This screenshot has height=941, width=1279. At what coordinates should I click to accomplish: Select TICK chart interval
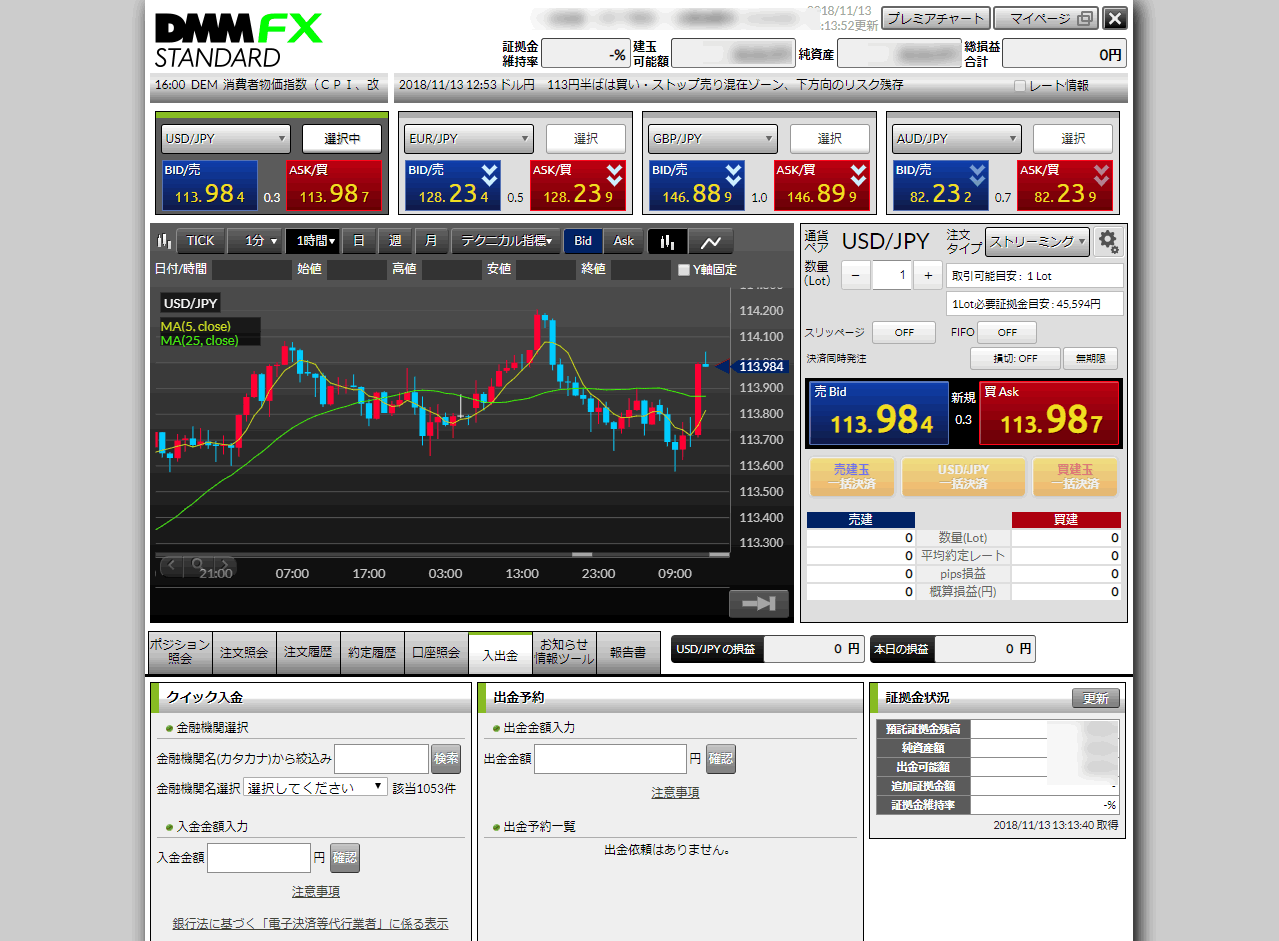click(201, 241)
